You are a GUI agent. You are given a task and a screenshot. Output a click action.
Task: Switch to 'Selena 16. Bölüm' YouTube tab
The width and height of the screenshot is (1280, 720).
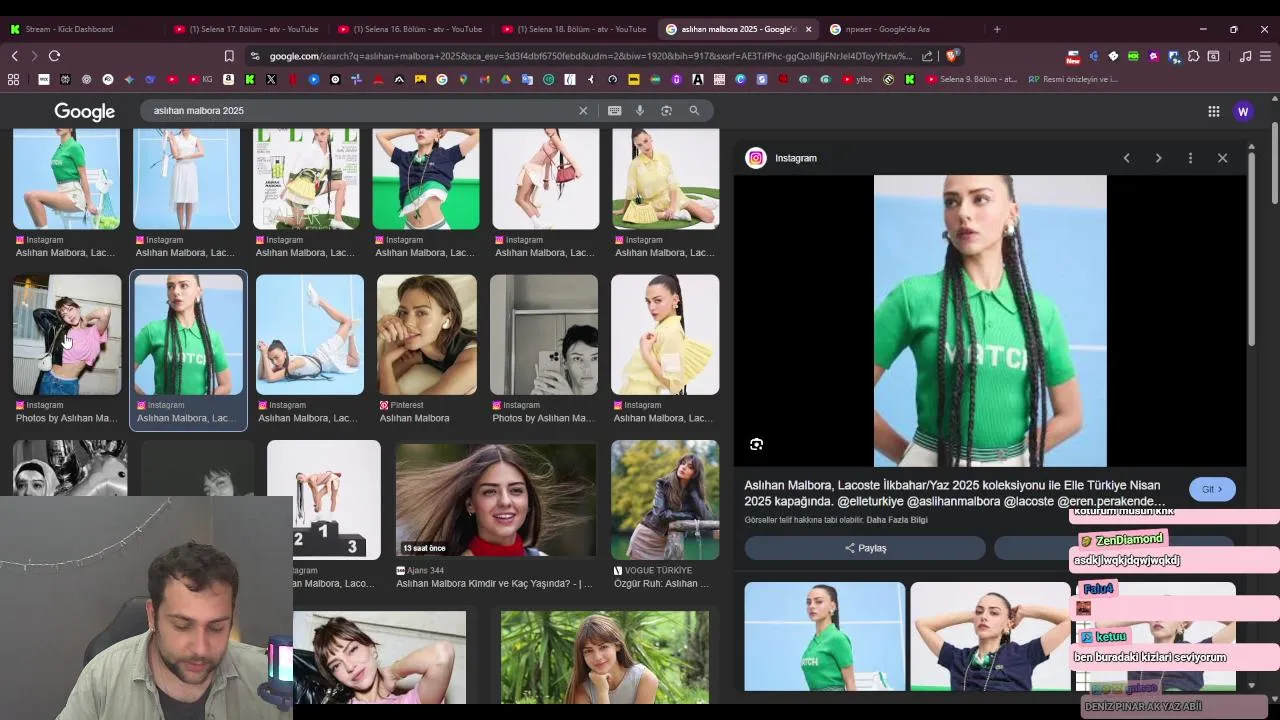pyautogui.click(x=409, y=29)
